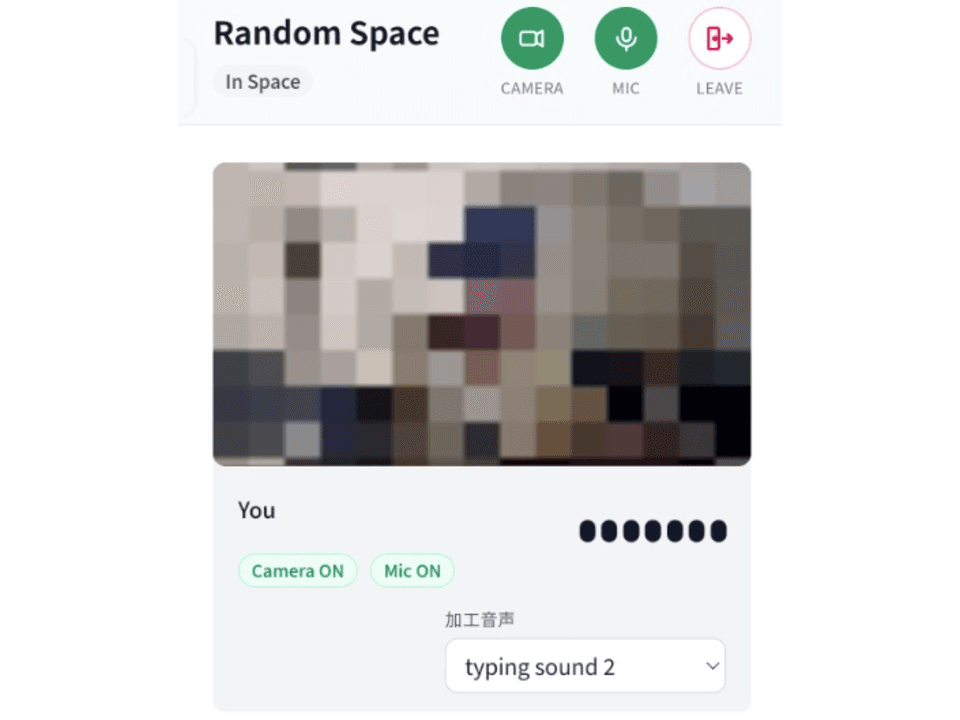Click the last audio level dot
This screenshot has width=960, height=720.
(x=719, y=531)
